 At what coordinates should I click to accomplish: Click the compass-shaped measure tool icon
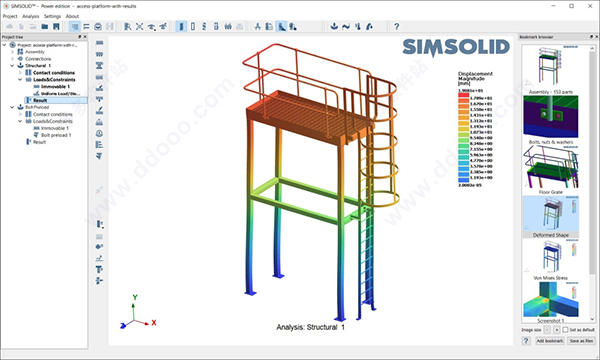click(258, 26)
